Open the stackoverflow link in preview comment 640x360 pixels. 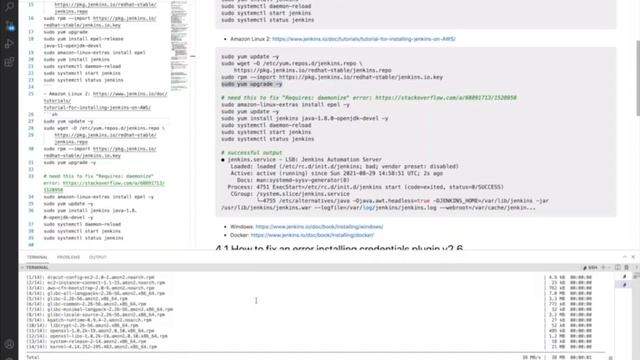click(446, 98)
